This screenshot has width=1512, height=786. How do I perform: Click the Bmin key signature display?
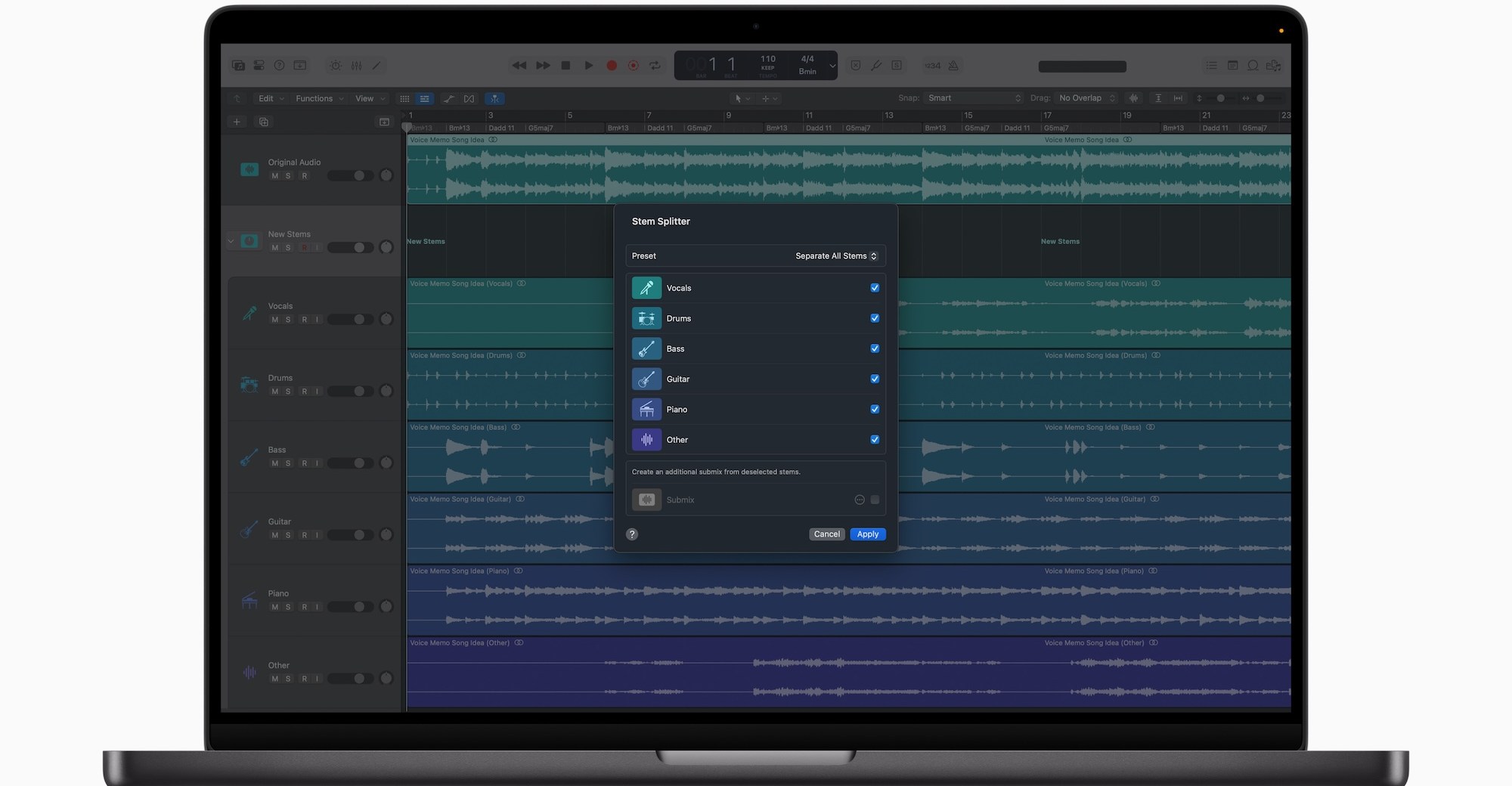pos(807,72)
